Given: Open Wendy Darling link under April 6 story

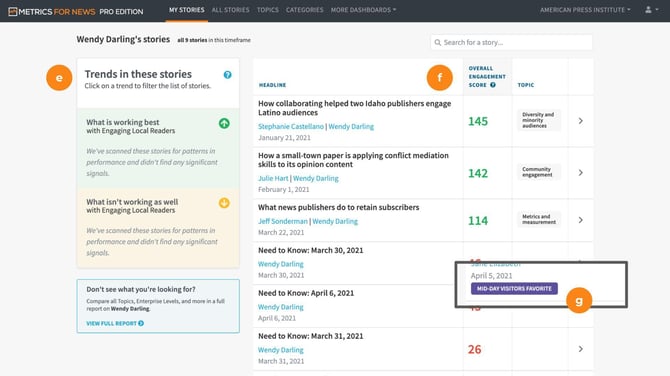Looking at the screenshot, I should tap(281, 307).
